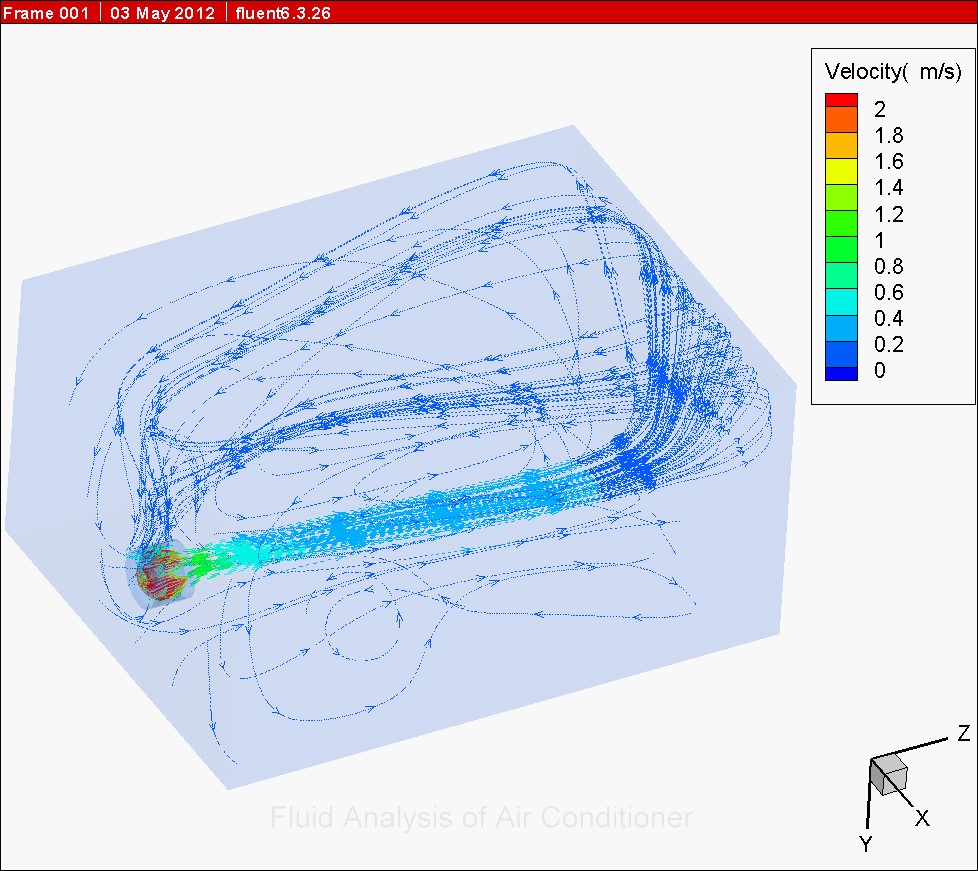
Task: Click the 03 May 2012 date label
Action: (x=164, y=12)
